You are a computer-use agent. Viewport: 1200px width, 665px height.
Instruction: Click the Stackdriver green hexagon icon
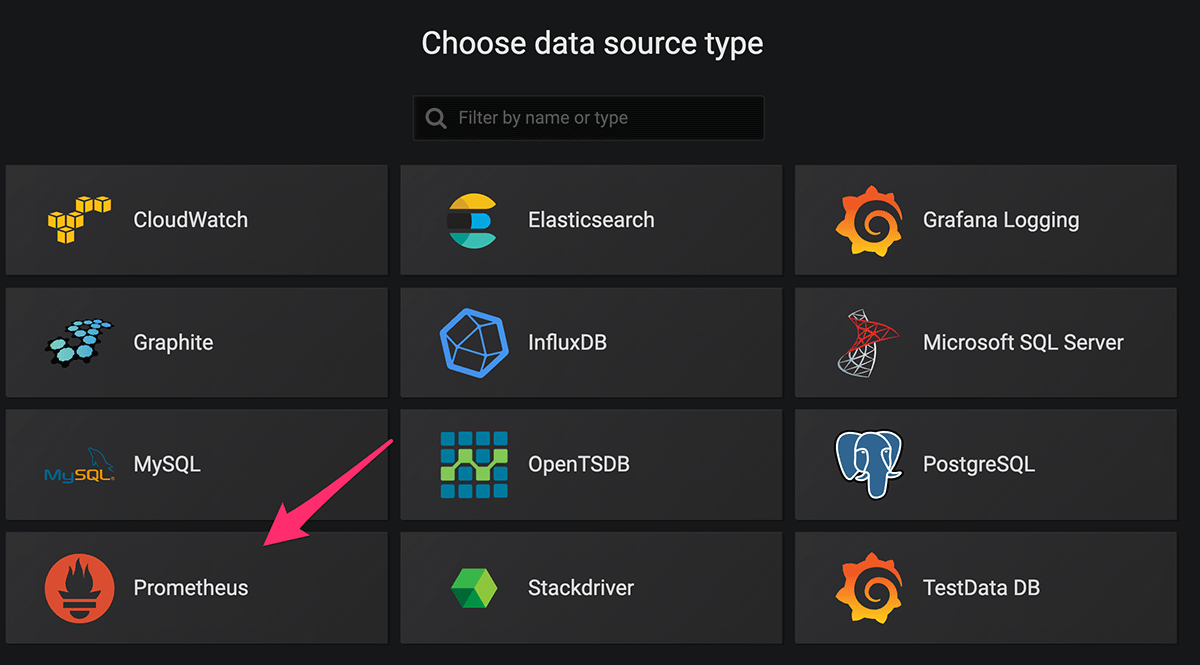(474, 587)
